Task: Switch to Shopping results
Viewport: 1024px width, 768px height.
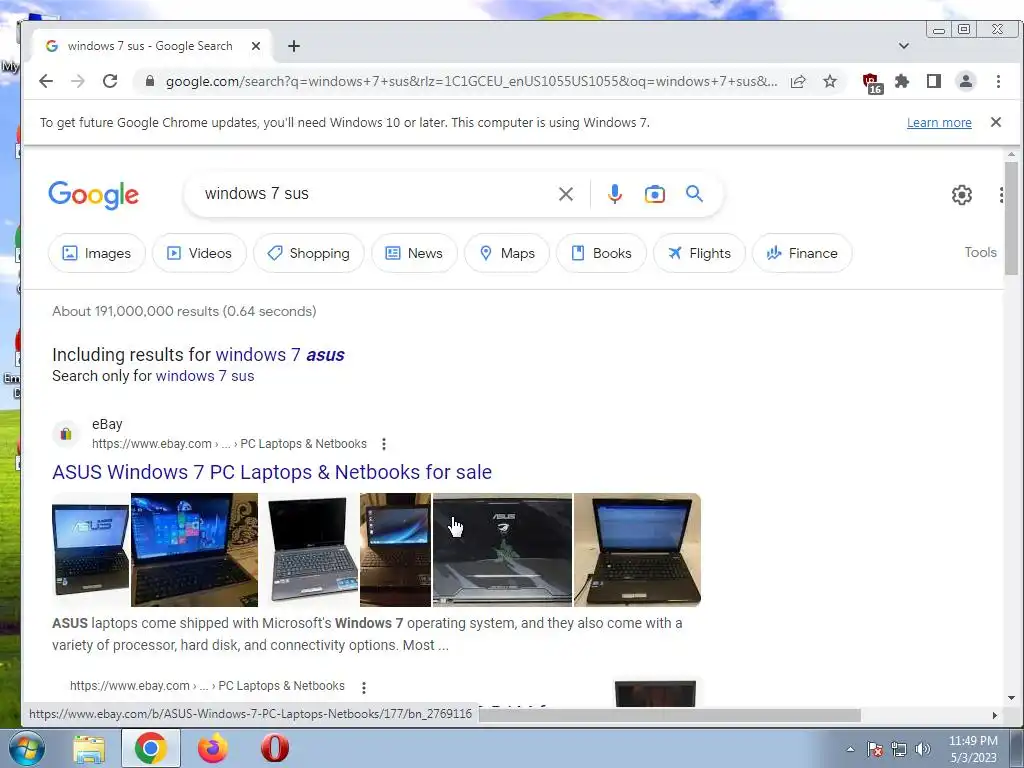Action: 308,253
